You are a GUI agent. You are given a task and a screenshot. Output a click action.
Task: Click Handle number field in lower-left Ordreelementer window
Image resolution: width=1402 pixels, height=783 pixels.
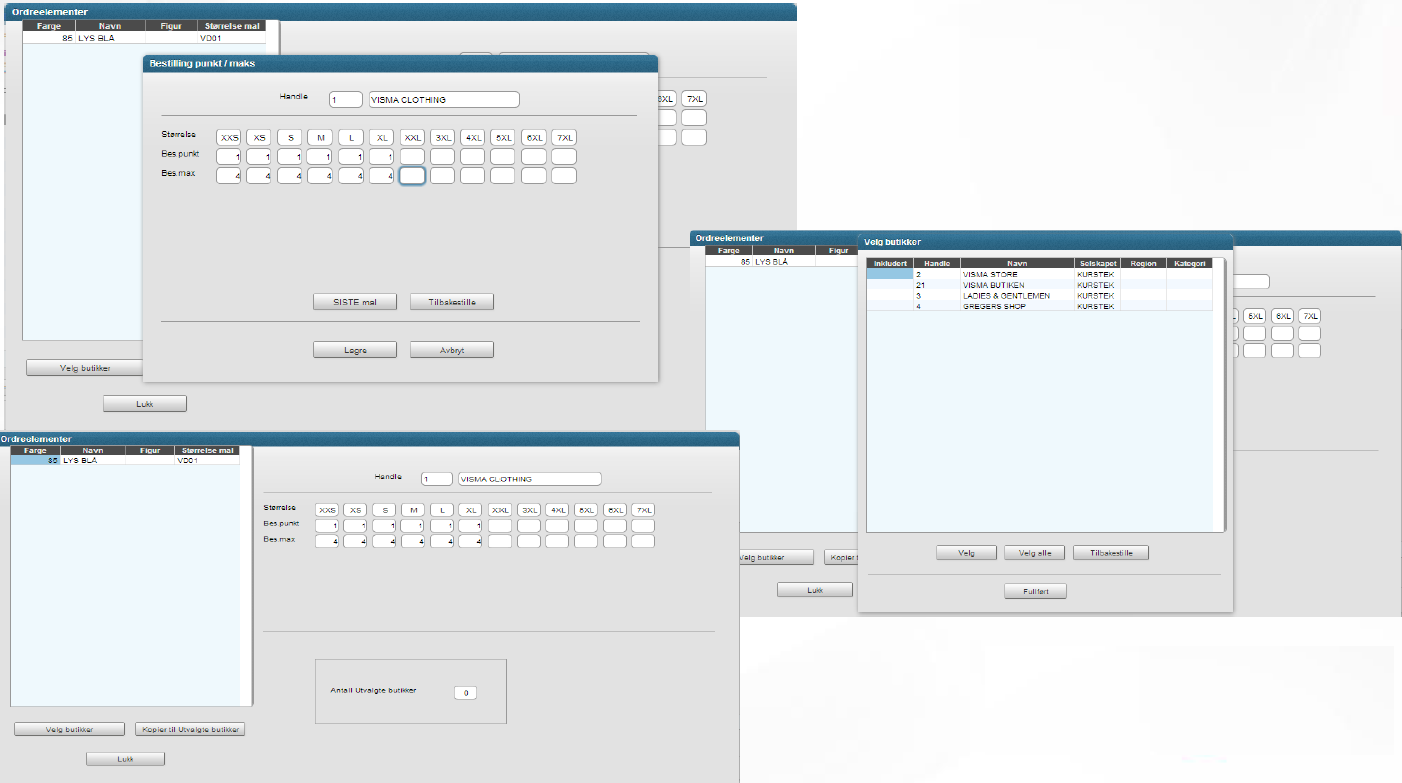(x=437, y=479)
